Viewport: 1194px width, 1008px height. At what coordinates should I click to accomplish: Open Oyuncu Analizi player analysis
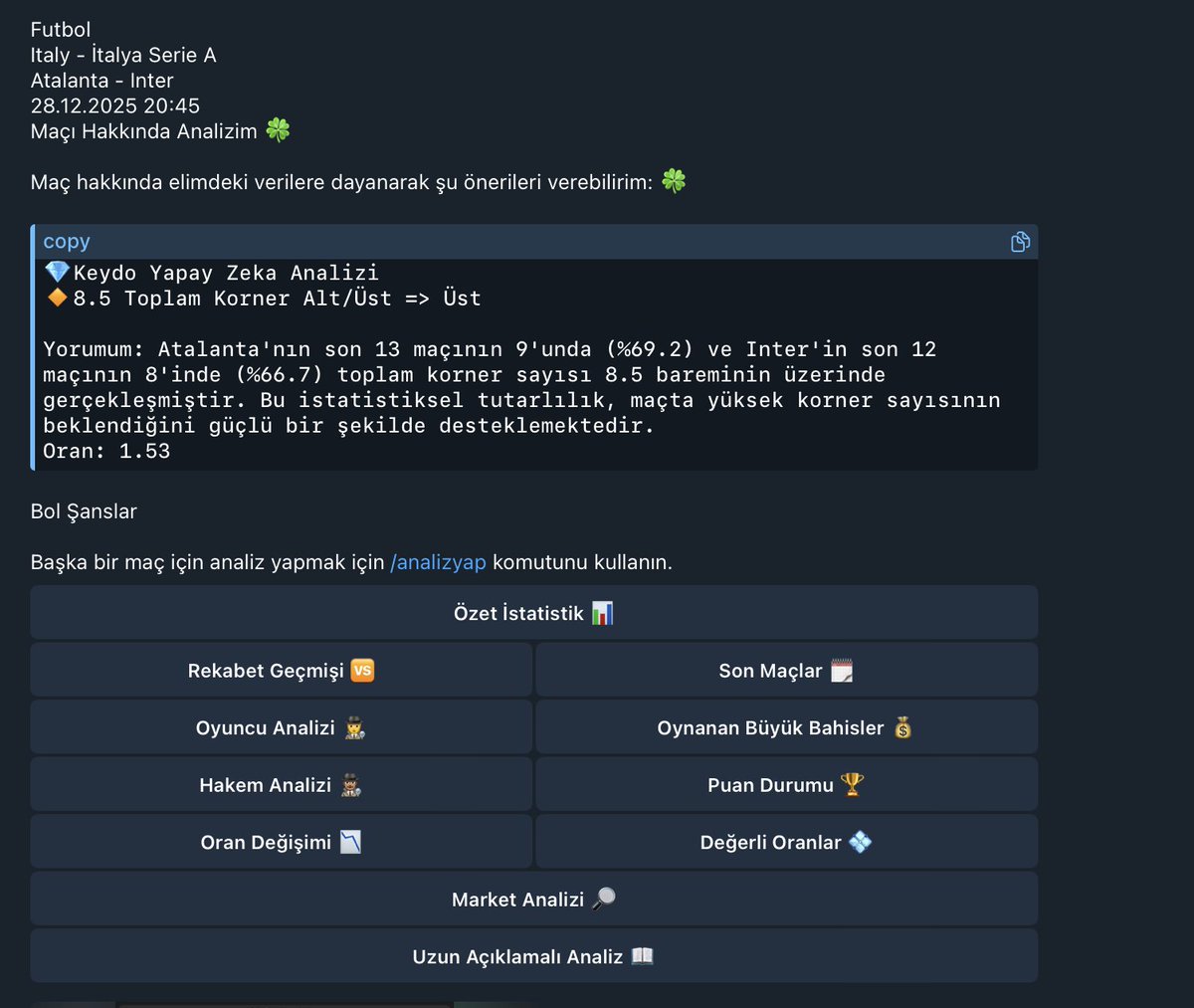click(x=281, y=727)
